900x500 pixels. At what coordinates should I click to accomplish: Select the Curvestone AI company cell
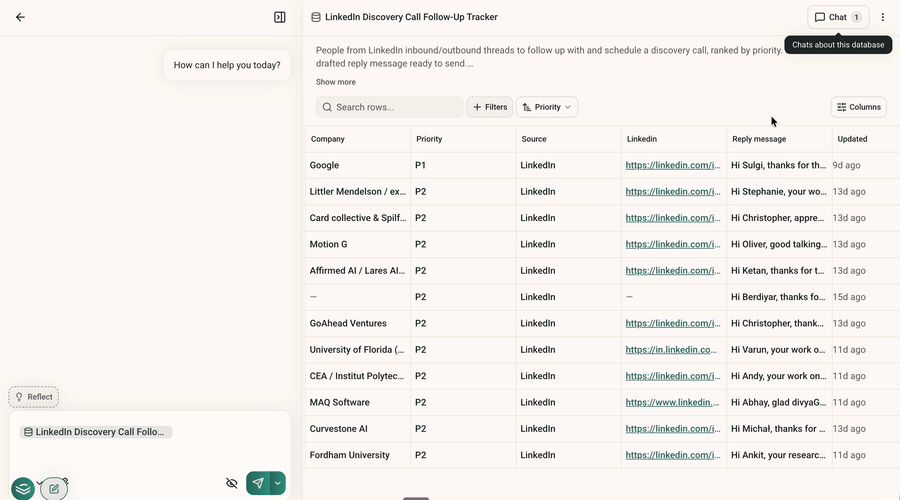(x=358, y=429)
